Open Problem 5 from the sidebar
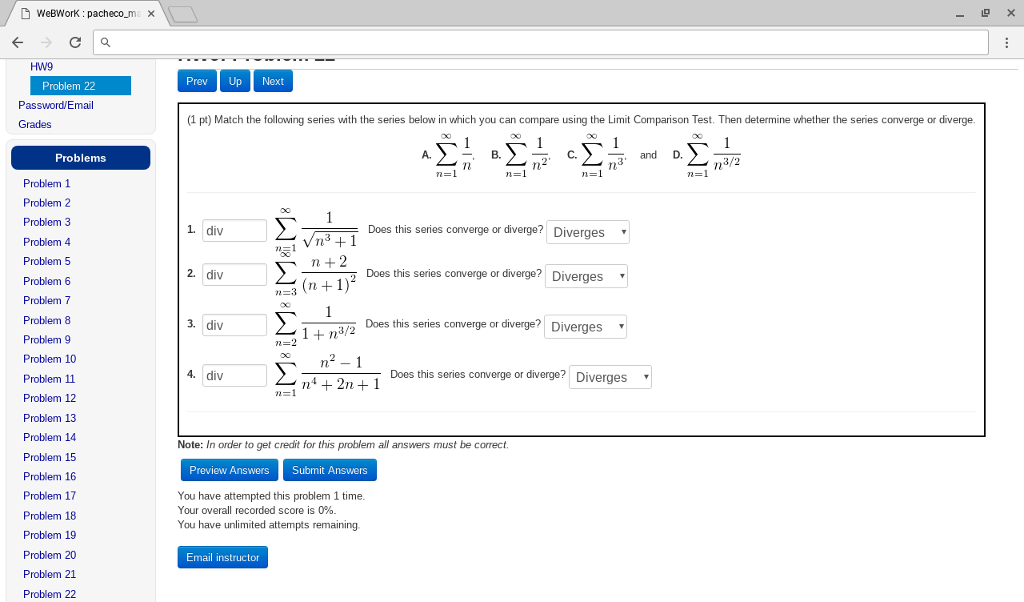The image size is (1024, 602). (46, 261)
